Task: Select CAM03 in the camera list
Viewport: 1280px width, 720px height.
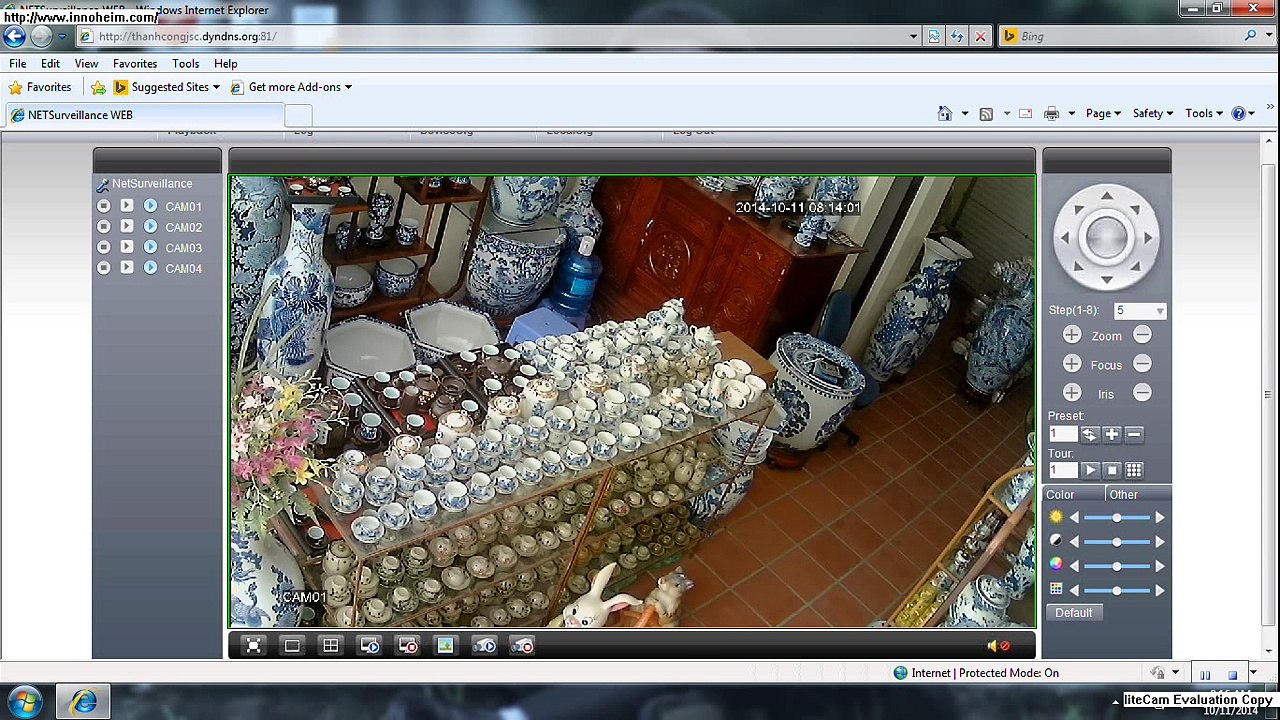Action: (x=184, y=248)
